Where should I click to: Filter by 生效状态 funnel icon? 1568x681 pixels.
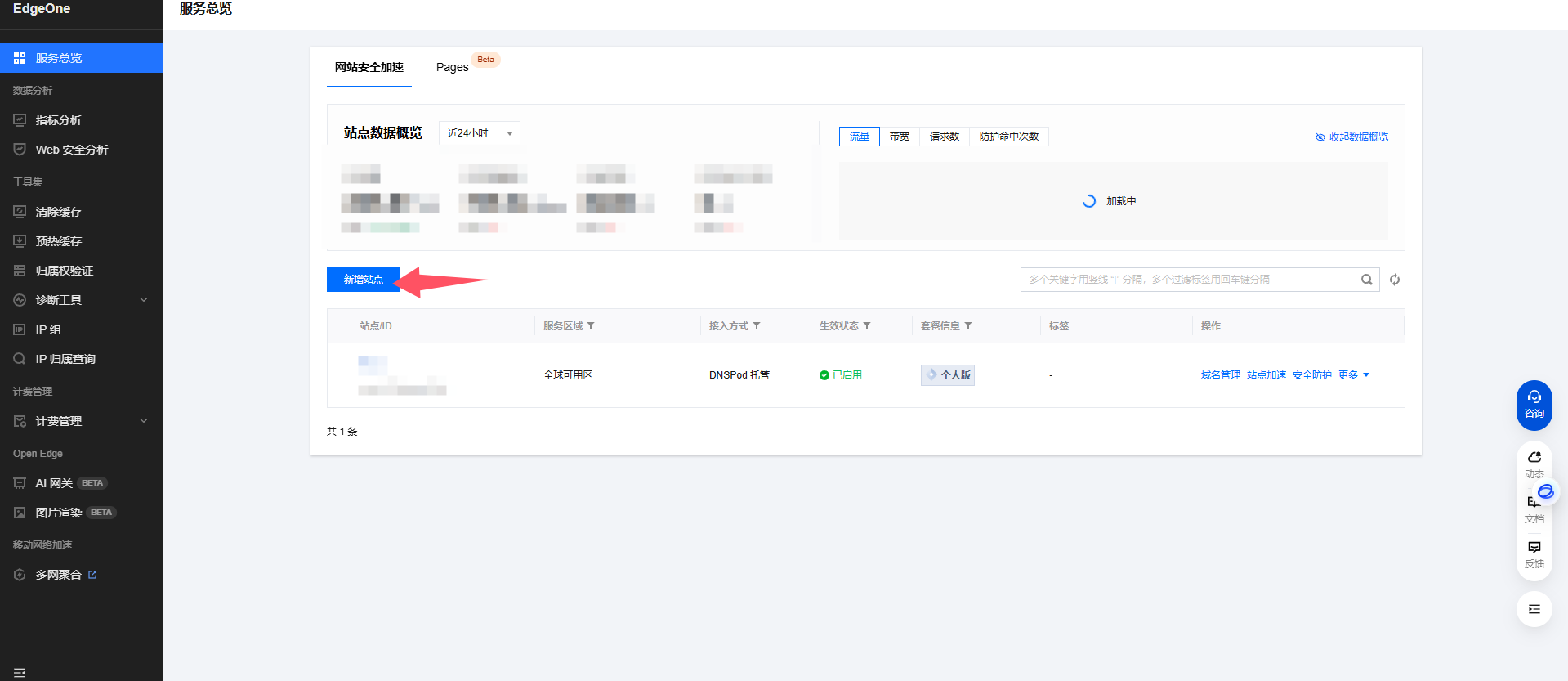click(867, 325)
